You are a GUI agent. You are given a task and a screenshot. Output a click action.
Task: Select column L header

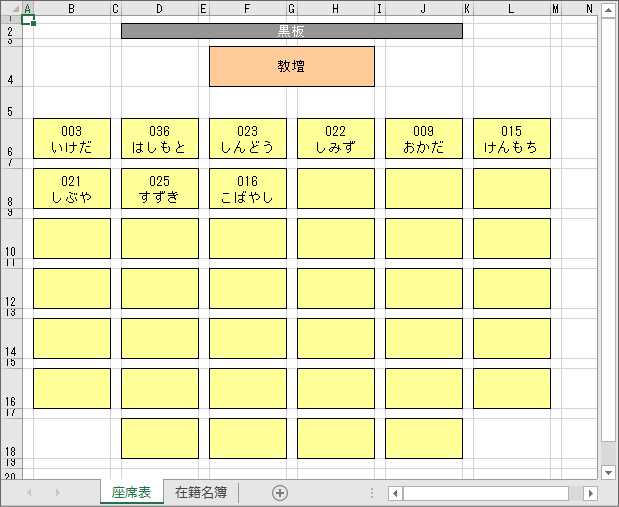tap(512, 9)
